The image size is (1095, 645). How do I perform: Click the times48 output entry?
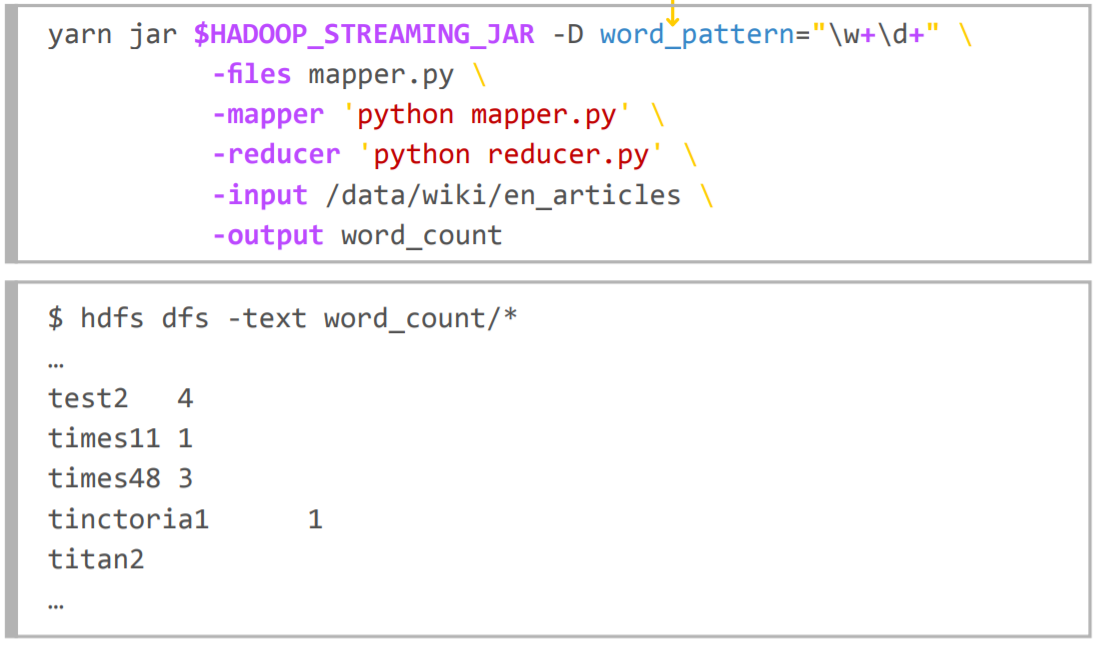[x=104, y=479]
